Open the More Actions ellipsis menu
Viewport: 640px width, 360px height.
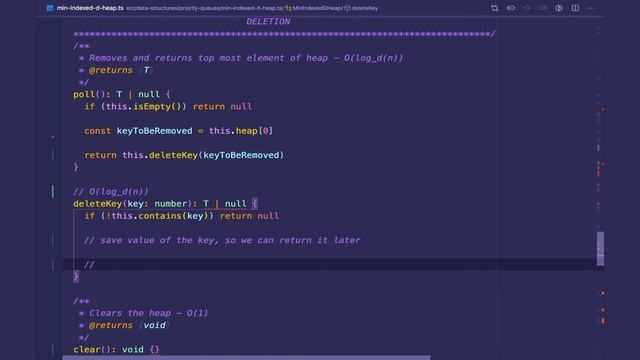pyautogui.click(x=591, y=8)
